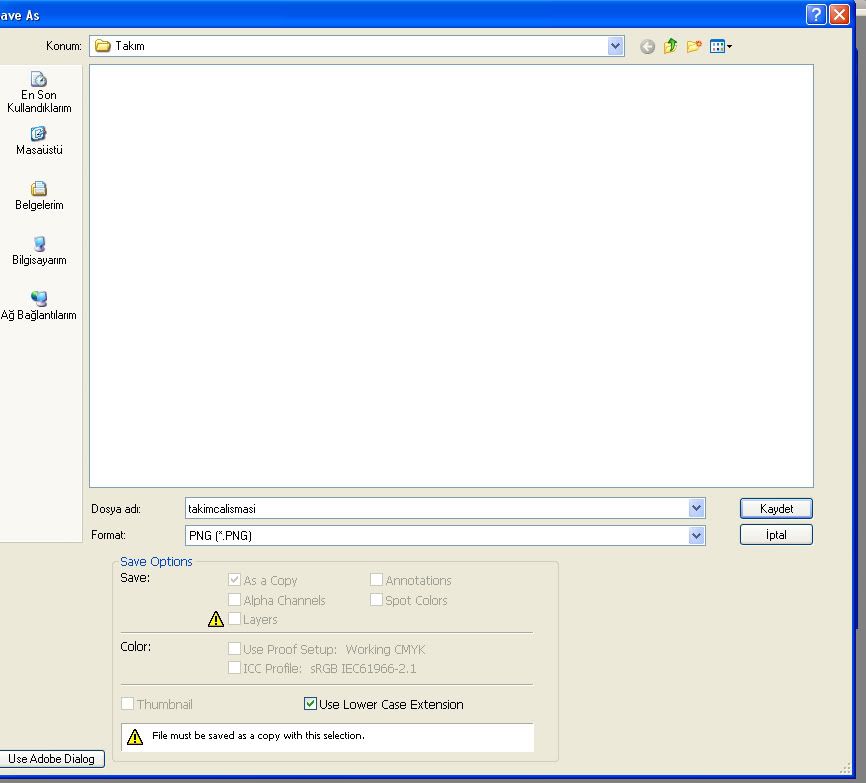Click the Use Adobe Dialog button
866x783 pixels.
tap(51, 759)
